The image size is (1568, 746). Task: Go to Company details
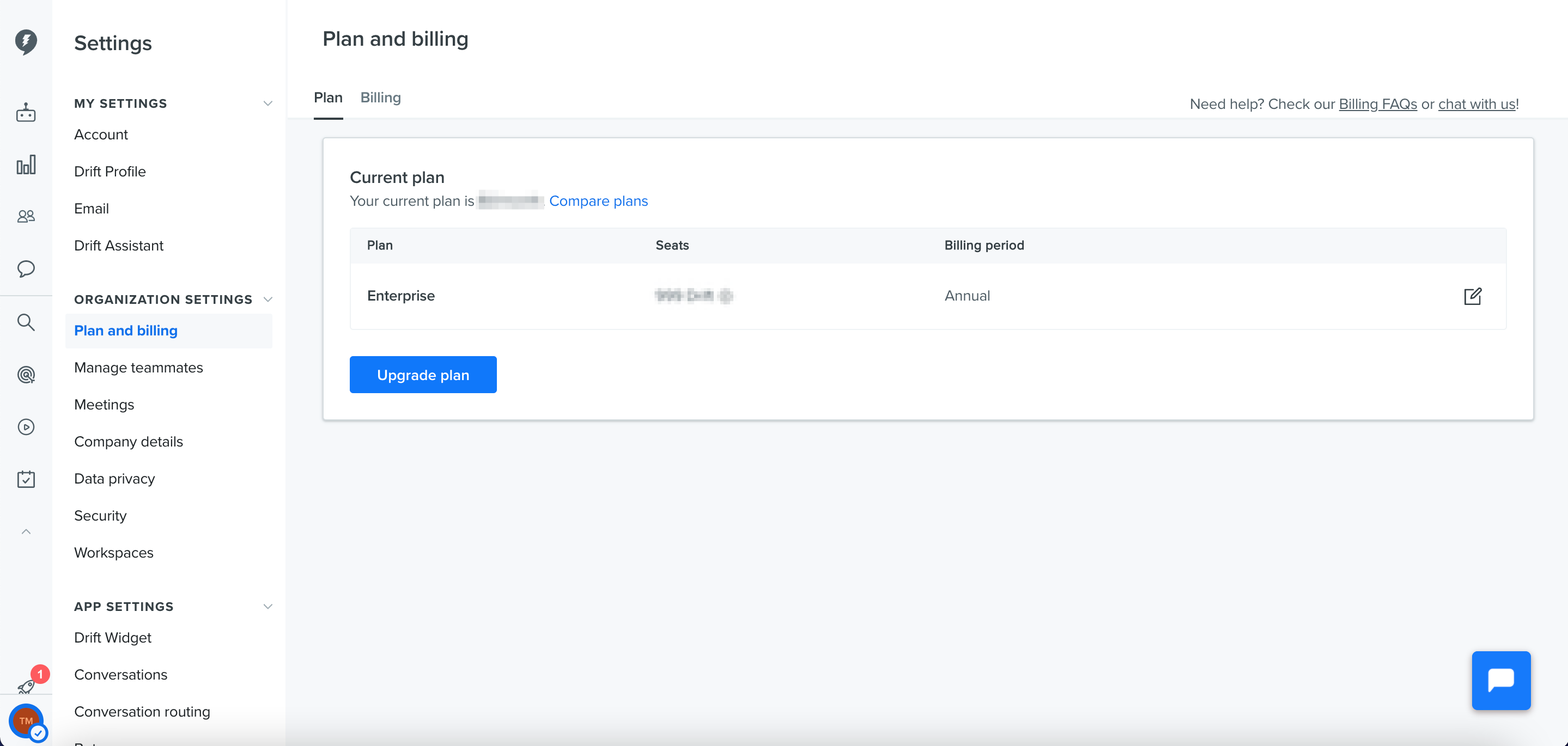tap(129, 442)
